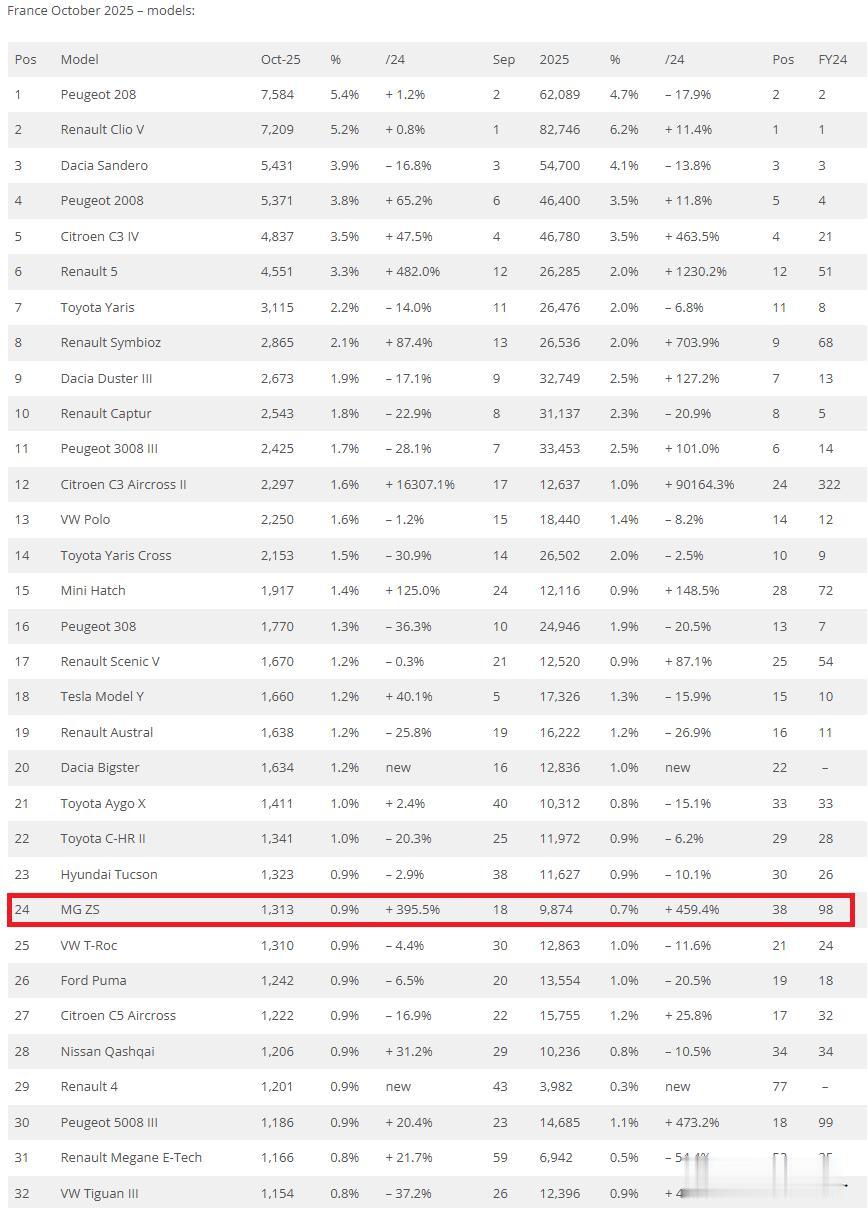Click the Oct-25 column header
The height and width of the screenshot is (1208, 868).
(281, 59)
